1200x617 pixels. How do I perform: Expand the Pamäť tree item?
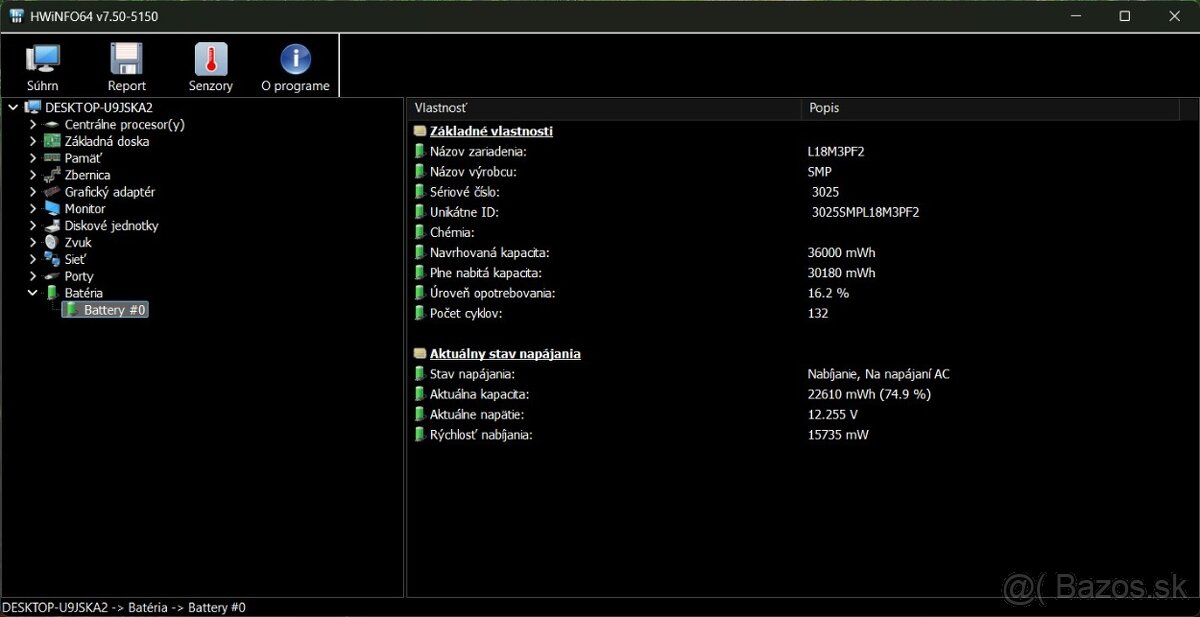pos(32,157)
